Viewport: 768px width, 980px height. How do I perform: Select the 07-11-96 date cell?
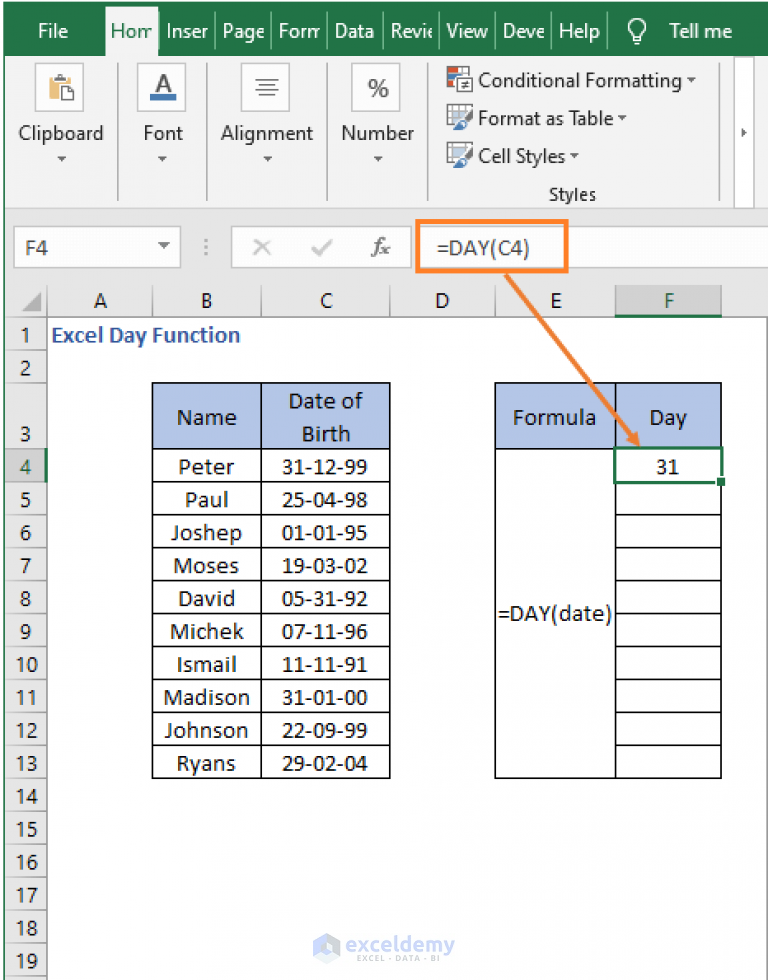point(326,631)
